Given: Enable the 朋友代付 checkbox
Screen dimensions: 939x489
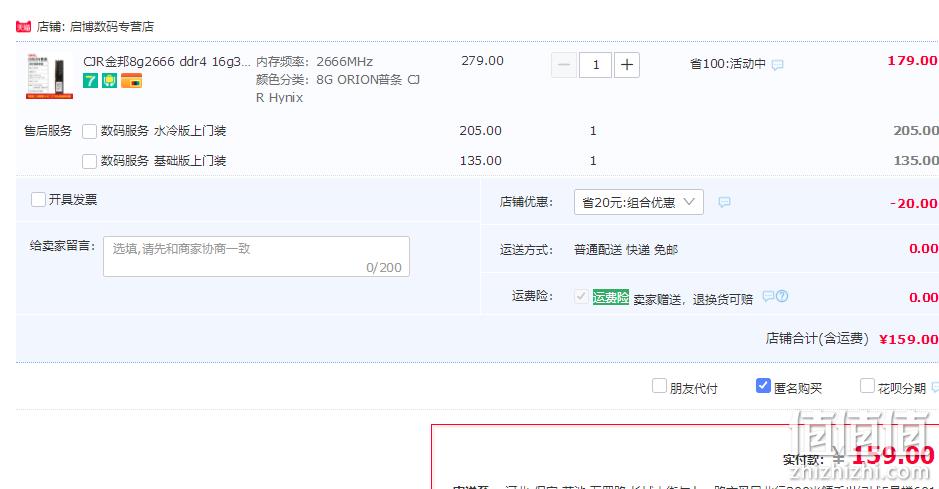Looking at the screenshot, I should pyautogui.click(x=659, y=386).
